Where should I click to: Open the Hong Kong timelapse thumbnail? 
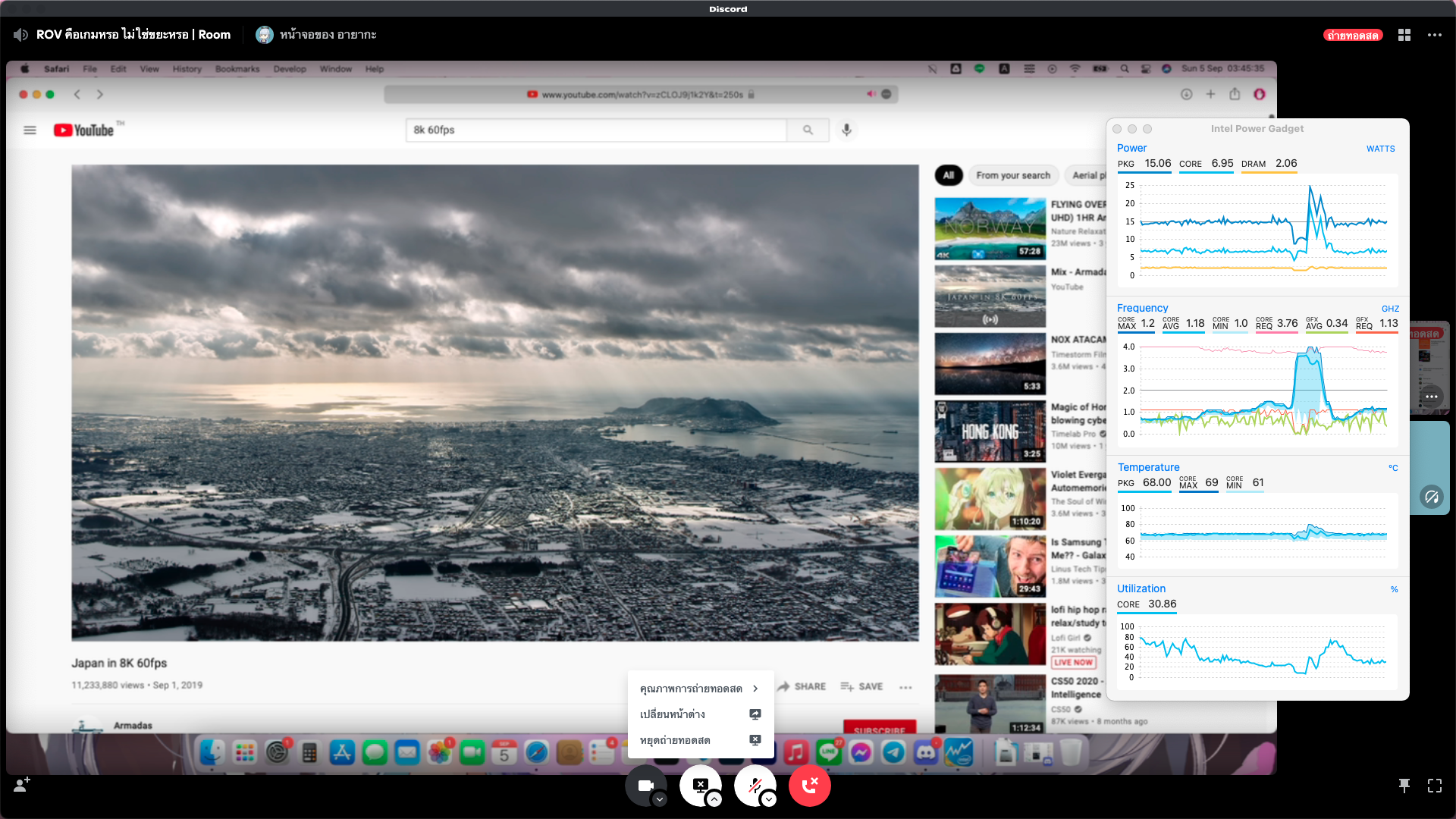990,431
